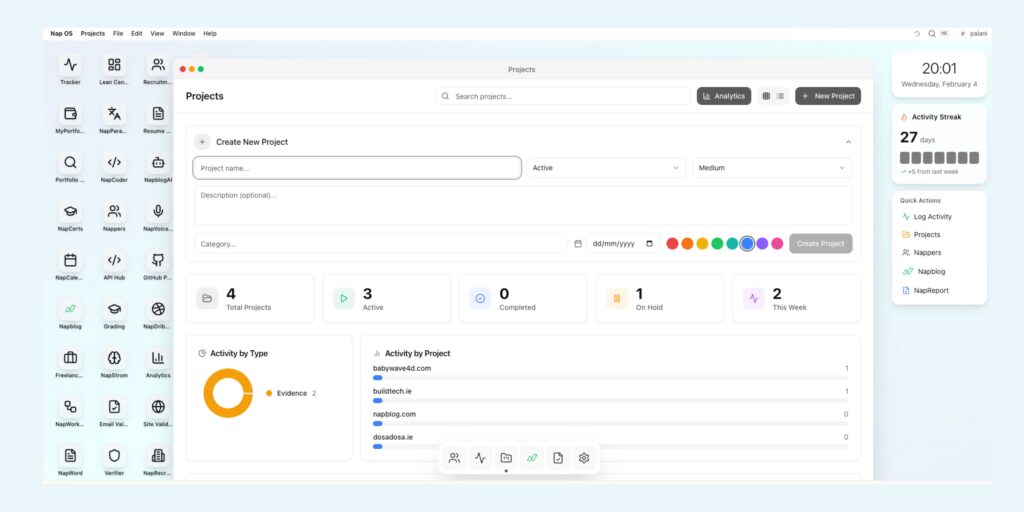Click the Category input field

381,244
